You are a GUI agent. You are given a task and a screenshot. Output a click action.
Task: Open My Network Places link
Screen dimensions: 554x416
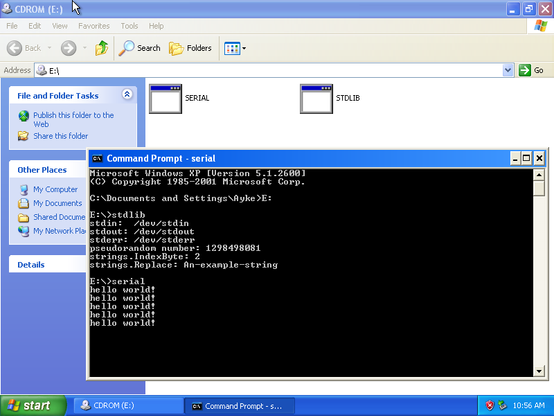tap(59, 231)
